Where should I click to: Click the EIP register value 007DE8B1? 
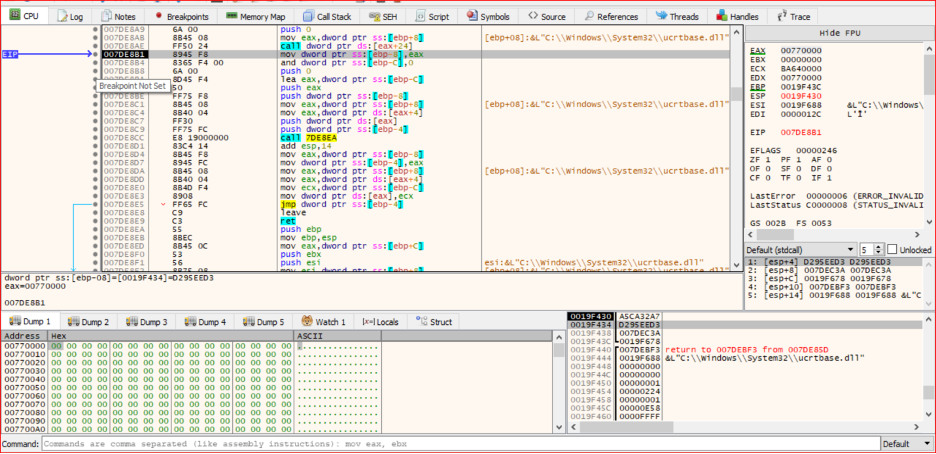pyautogui.click(x=800, y=131)
